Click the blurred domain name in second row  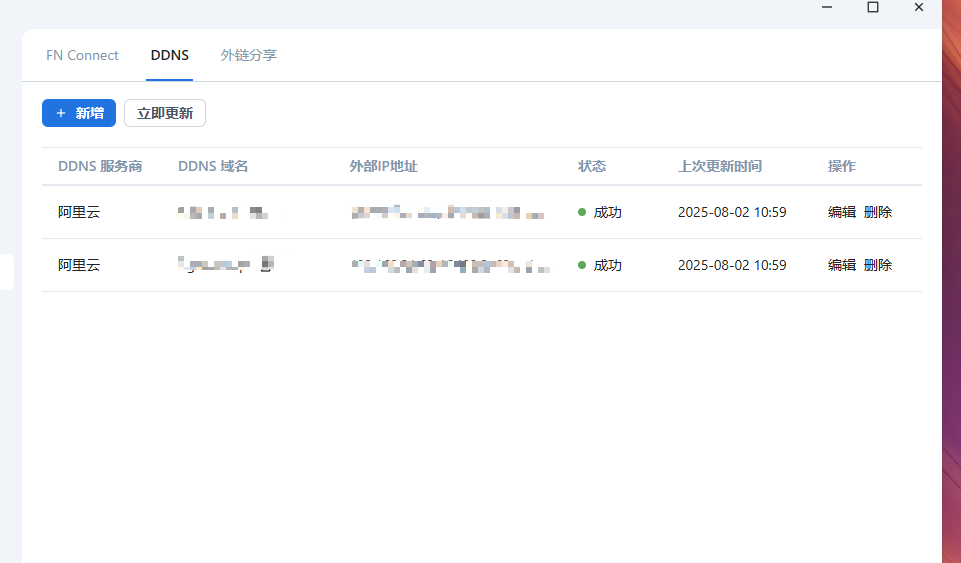(226, 265)
